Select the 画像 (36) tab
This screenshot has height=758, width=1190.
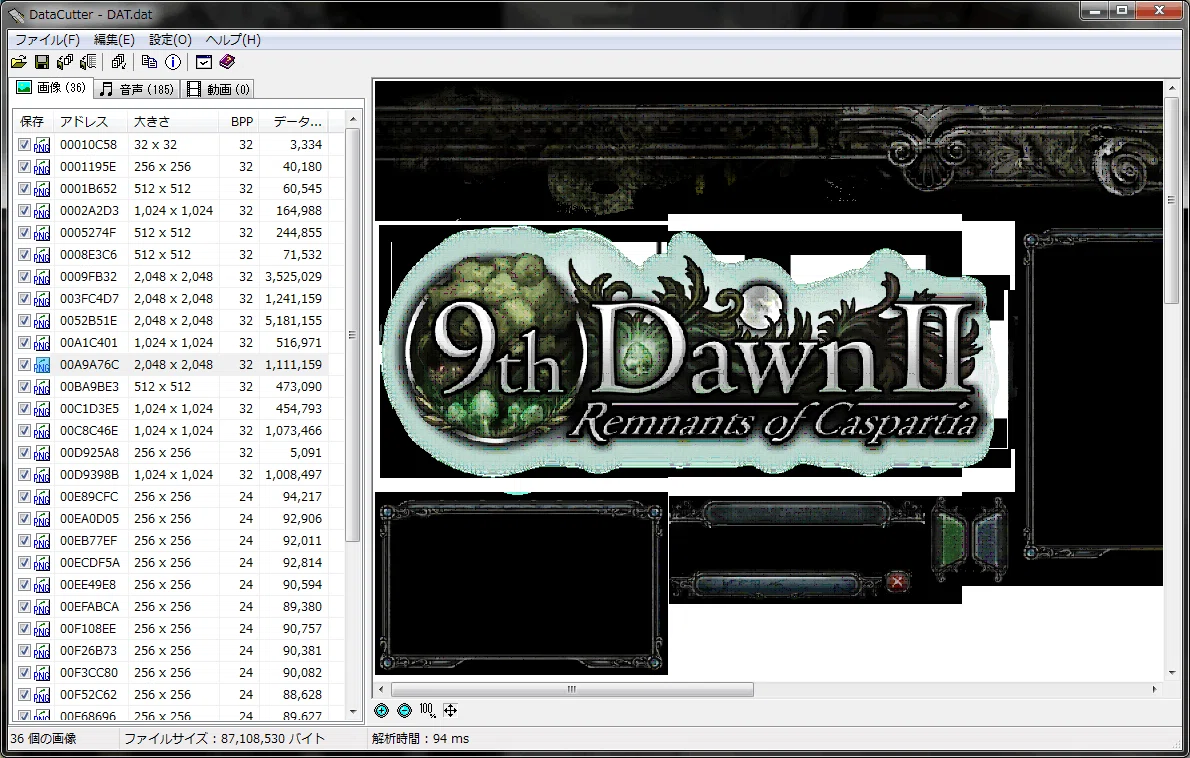tap(51, 88)
